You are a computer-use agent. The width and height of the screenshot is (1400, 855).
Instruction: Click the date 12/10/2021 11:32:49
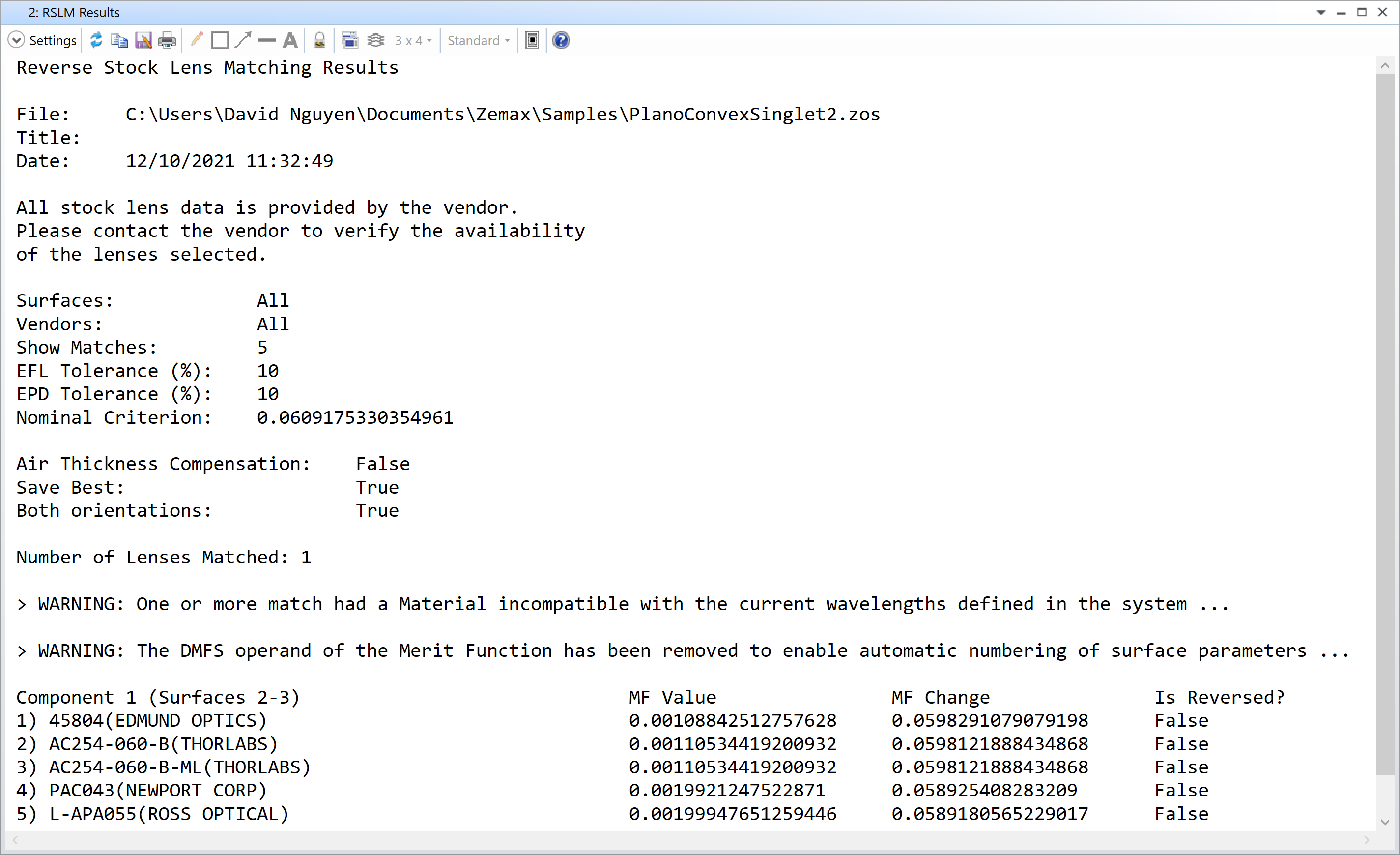(229, 161)
